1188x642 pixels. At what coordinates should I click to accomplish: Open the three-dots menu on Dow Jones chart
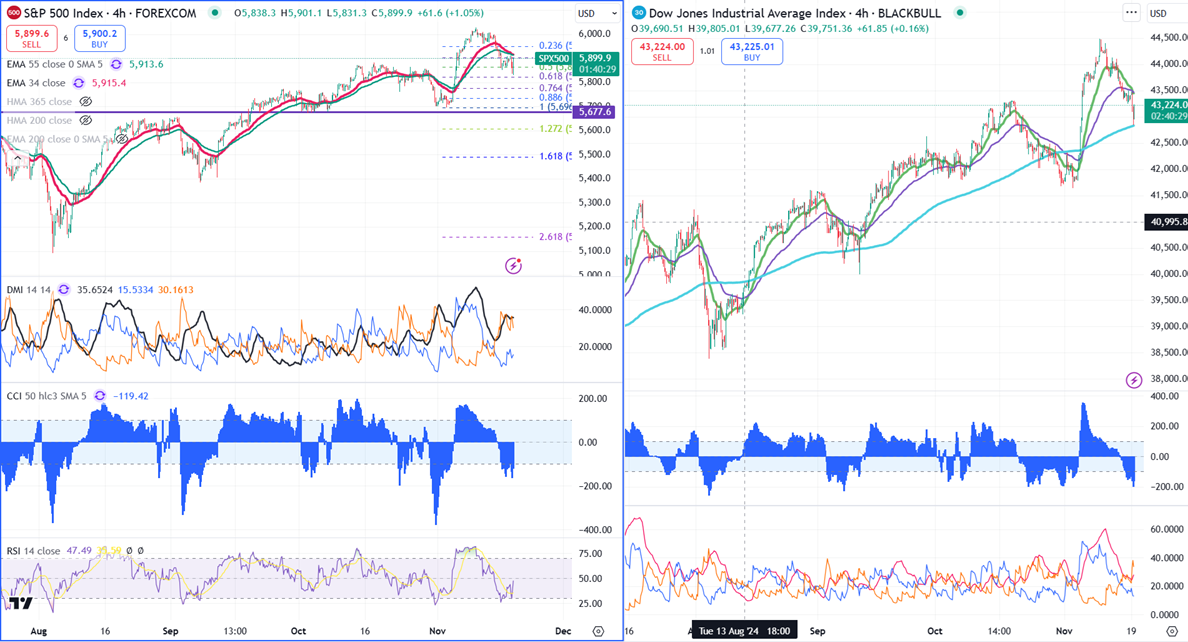pos(1131,13)
